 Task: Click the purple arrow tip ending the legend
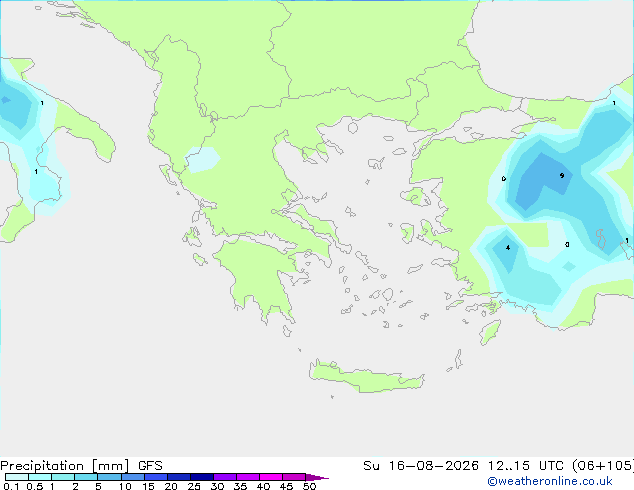click(x=317, y=477)
